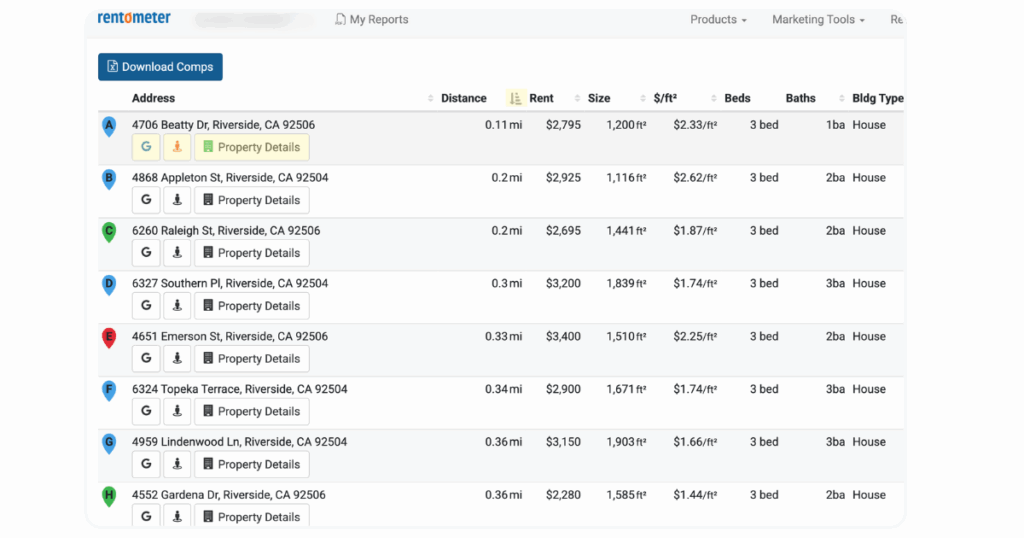Screen dimensions: 1024x538
Task: Click map marker C for Raleigh St
Action: tap(109, 232)
